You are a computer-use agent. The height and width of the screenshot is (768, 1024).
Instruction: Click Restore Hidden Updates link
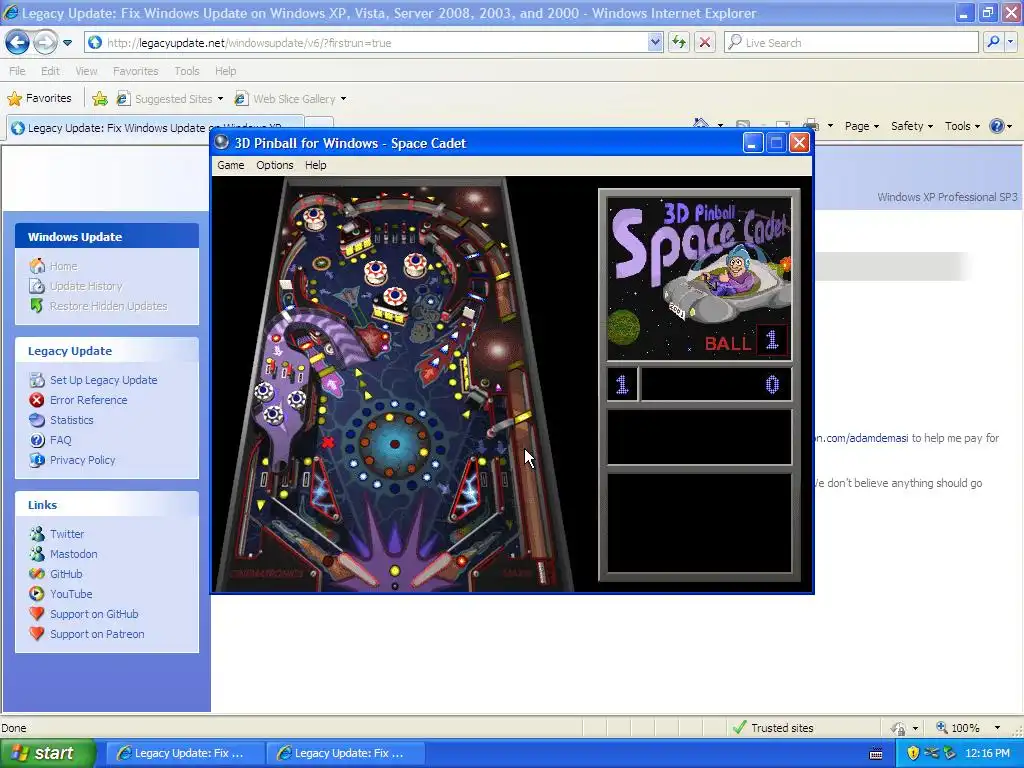[x=108, y=306]
